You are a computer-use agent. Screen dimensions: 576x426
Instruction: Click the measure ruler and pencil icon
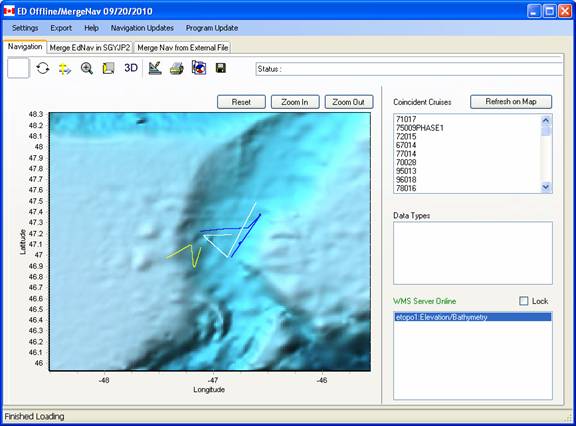point(155,68)
